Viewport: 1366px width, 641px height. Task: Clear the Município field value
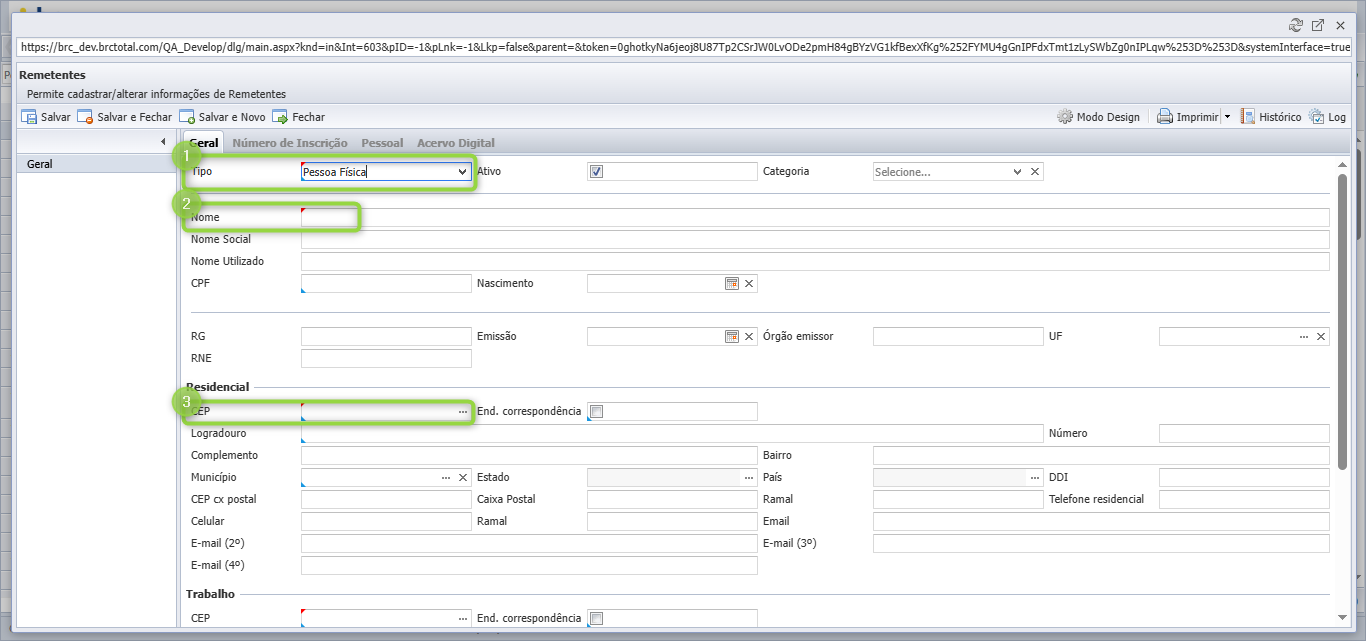click(x=463, y=478)
